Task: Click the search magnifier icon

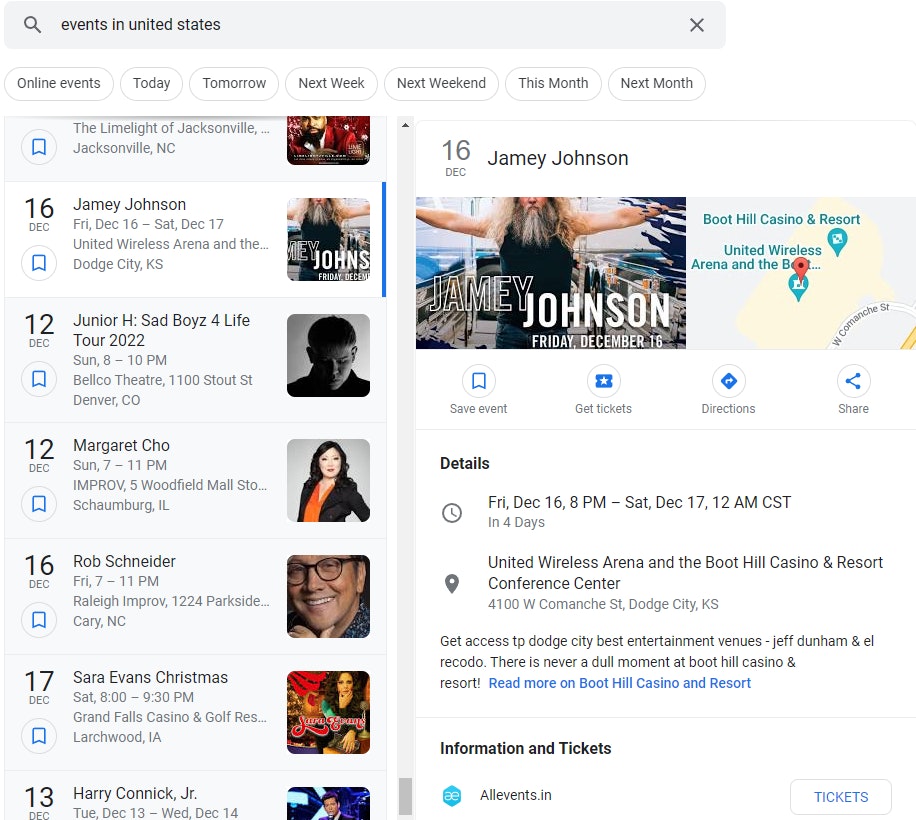Action: point(32,25)
